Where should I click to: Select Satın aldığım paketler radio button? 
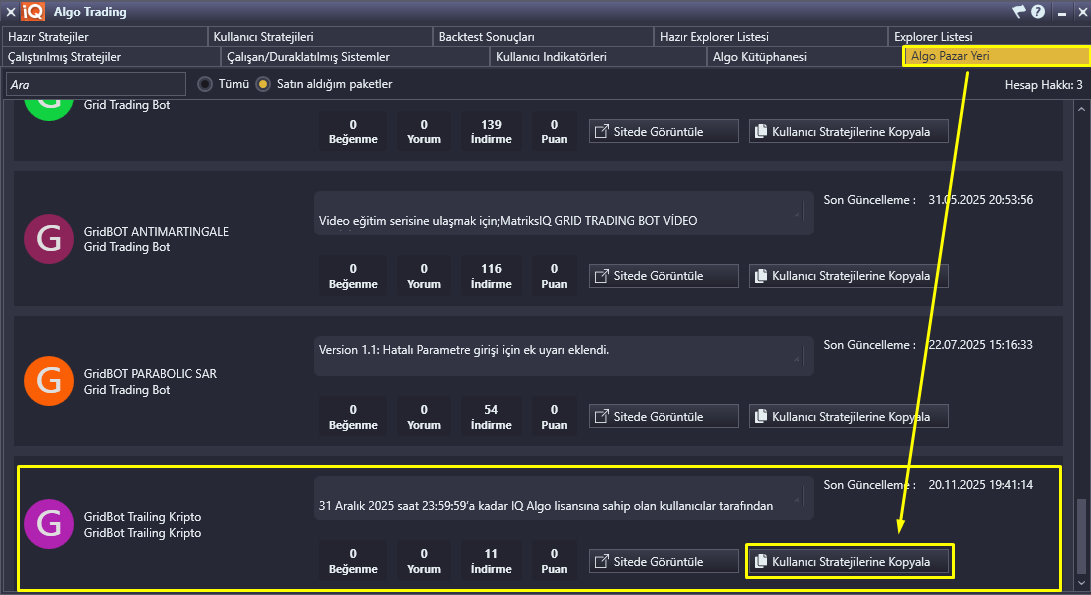pos(263,84)
